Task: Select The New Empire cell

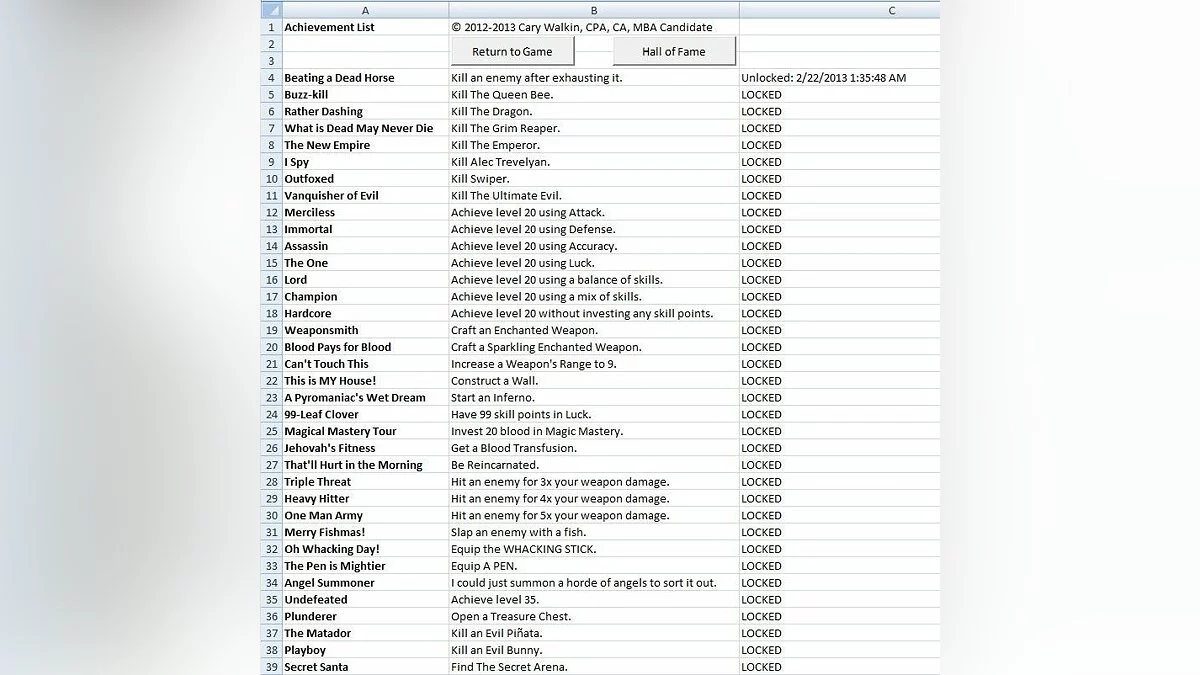Action: click(365, 145)
